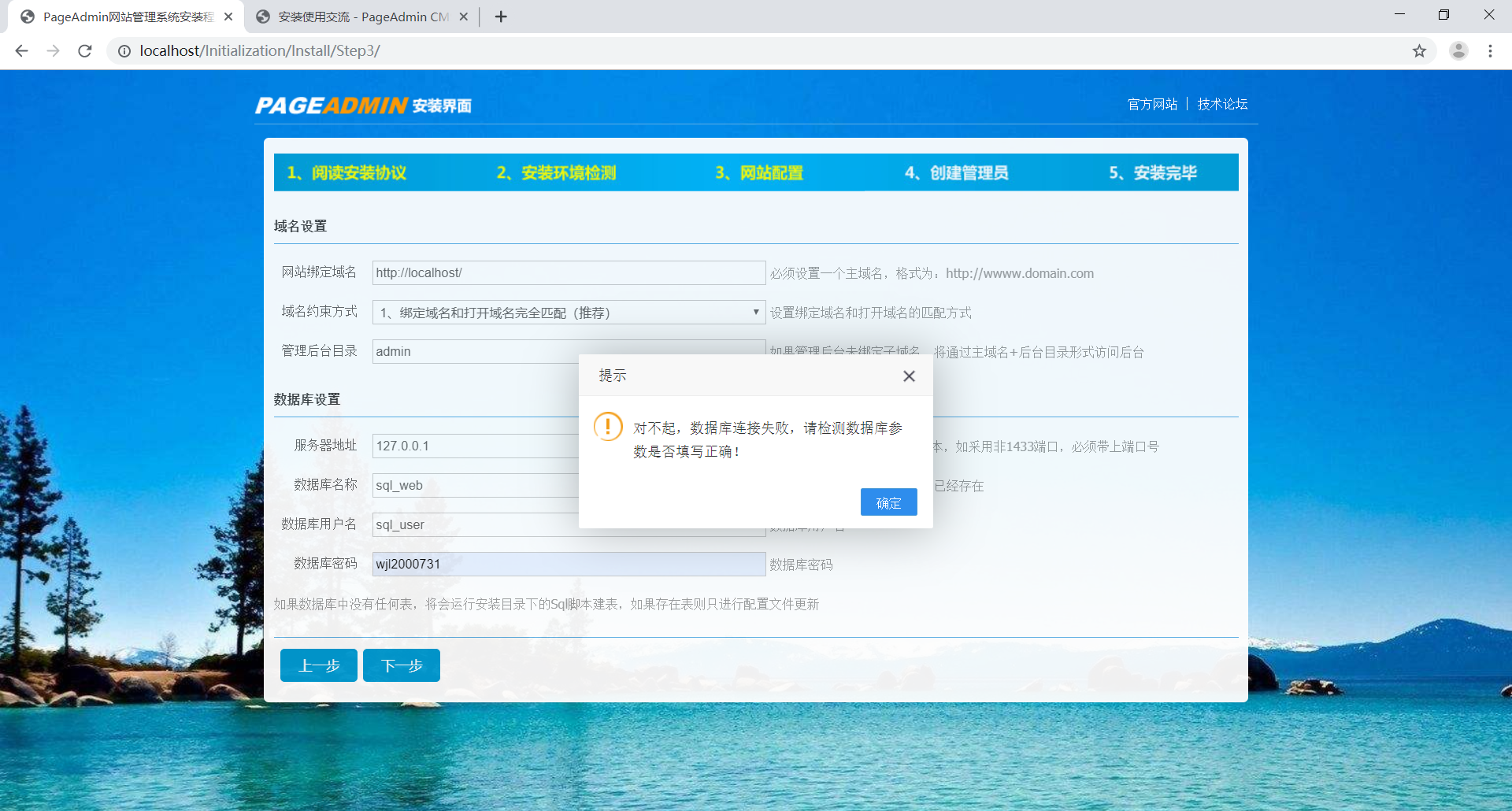Open the 官方网站 link

(1152, 104)
